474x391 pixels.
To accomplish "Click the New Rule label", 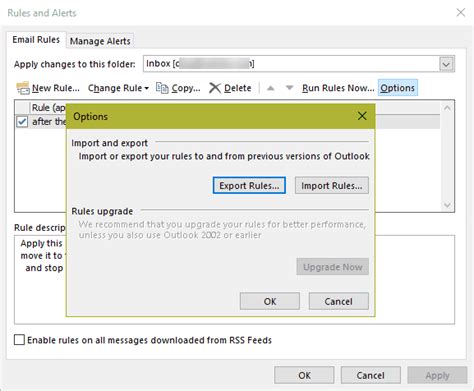I will (x=56, y=88).
